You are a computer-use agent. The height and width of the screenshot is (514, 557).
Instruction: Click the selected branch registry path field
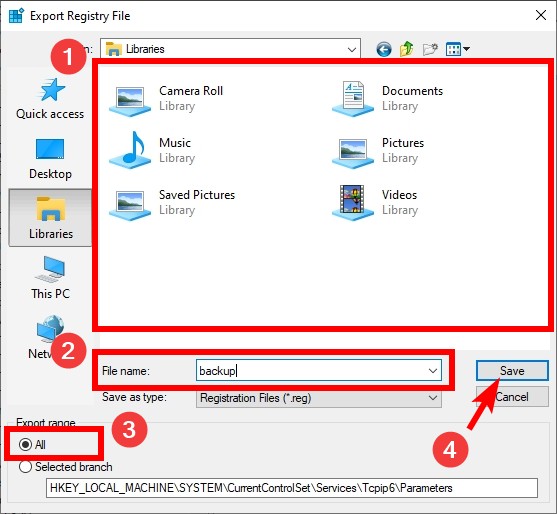point(292,488)
